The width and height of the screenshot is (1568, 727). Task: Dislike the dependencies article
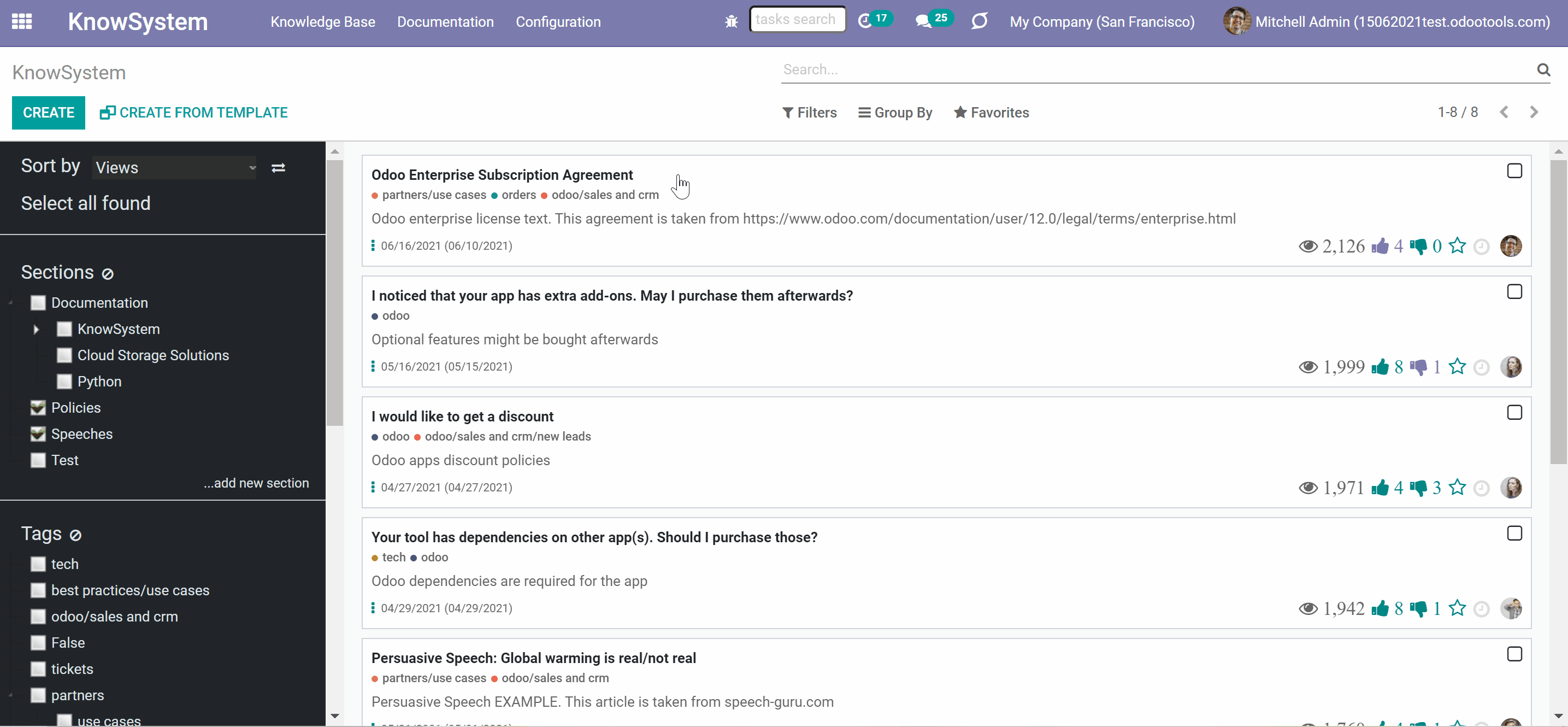pos(1418,608)
